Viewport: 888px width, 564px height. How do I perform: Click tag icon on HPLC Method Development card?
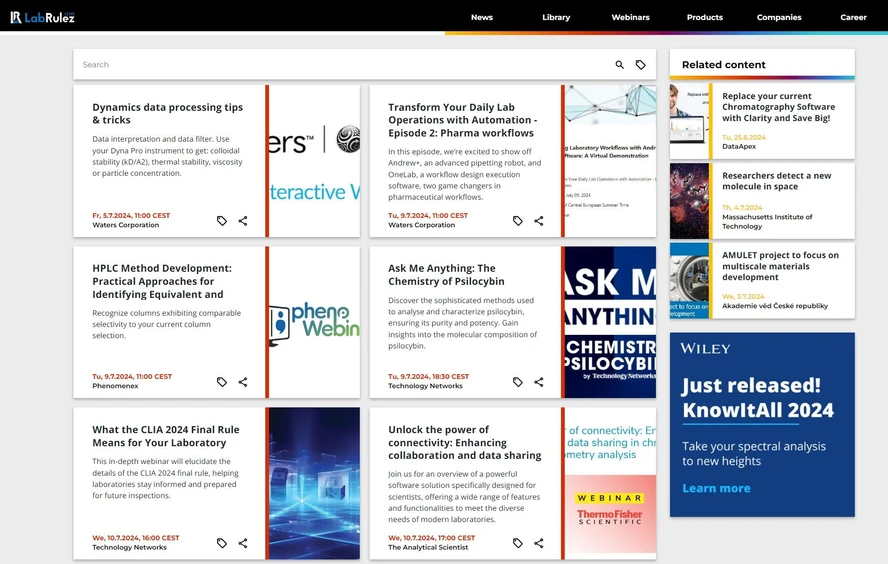point(222,382)
